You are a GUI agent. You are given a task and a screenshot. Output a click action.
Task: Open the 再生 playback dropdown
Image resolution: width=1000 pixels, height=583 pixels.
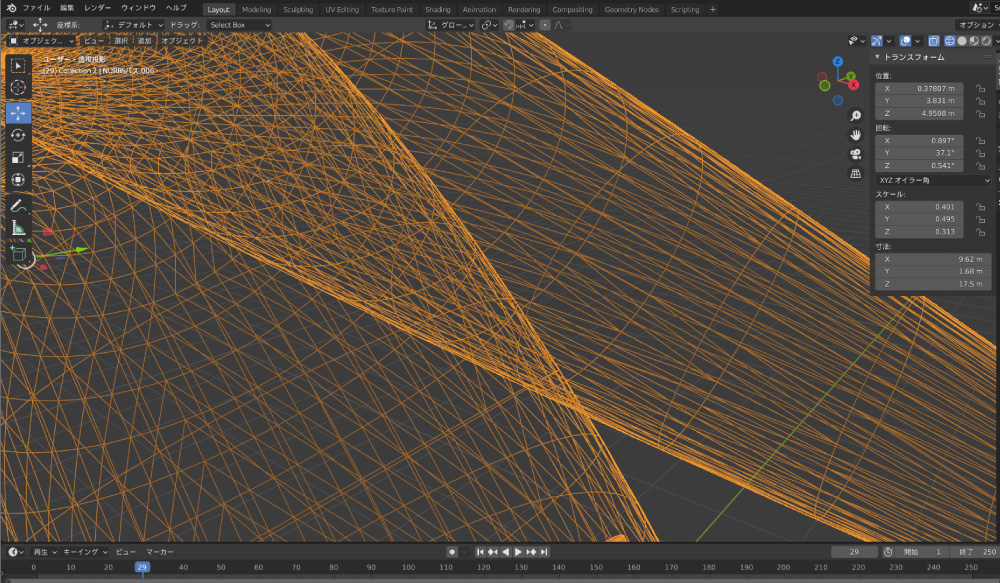tap(45, 552)
